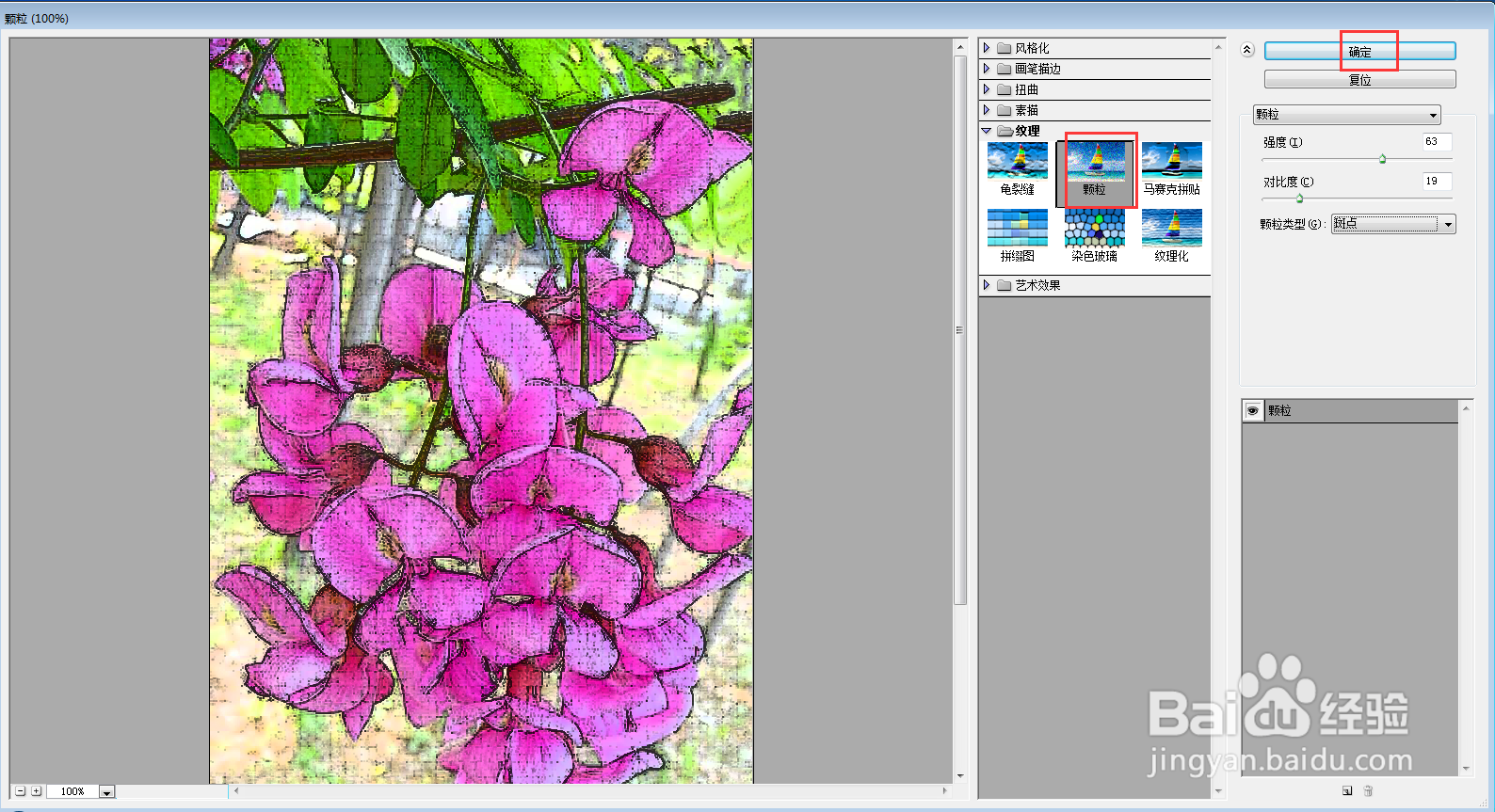Click the 艺术效果 folder icon
Viewport: 1495px width, 812px height.
1005,285
